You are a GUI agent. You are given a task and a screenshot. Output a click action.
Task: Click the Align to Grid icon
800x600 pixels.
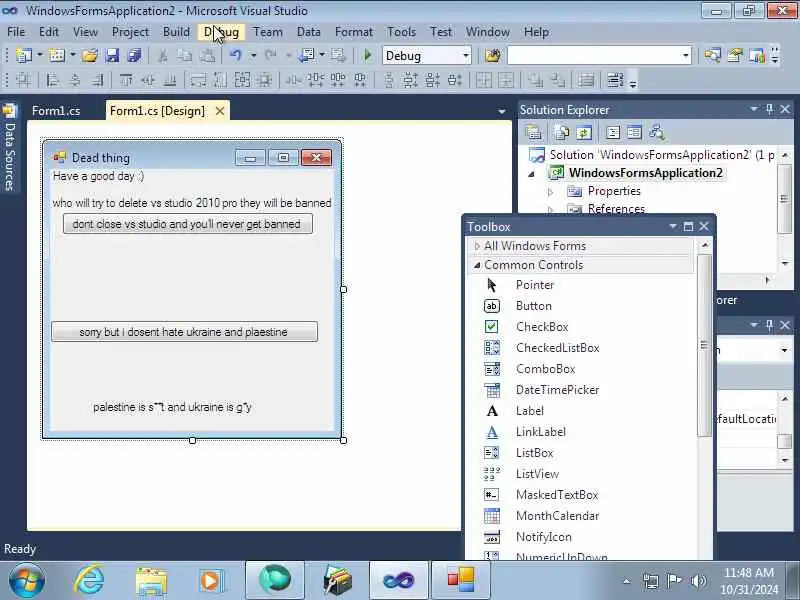pos(23,80)
